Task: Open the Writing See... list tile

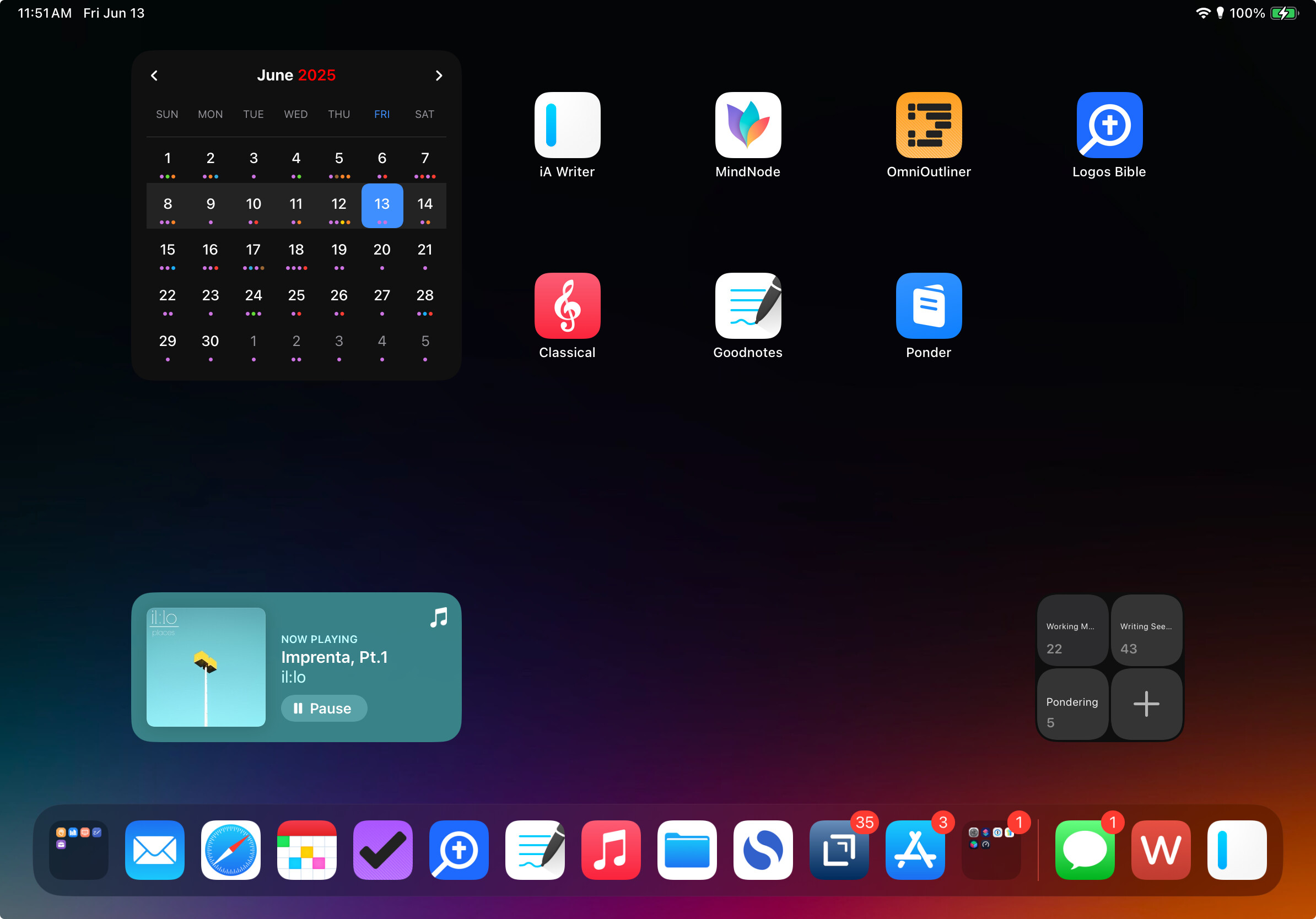Action: tap(1146, 630)
